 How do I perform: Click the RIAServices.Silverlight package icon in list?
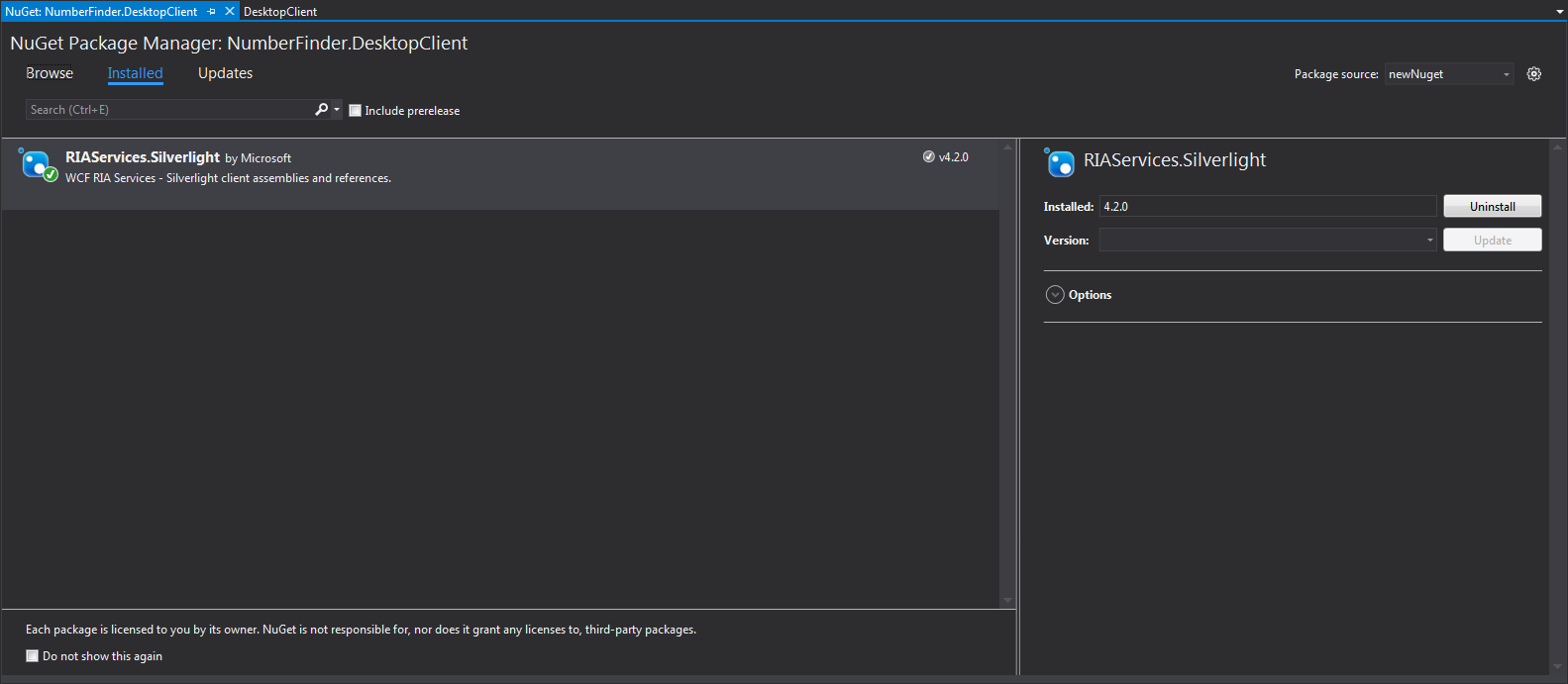tap(38, 164)
